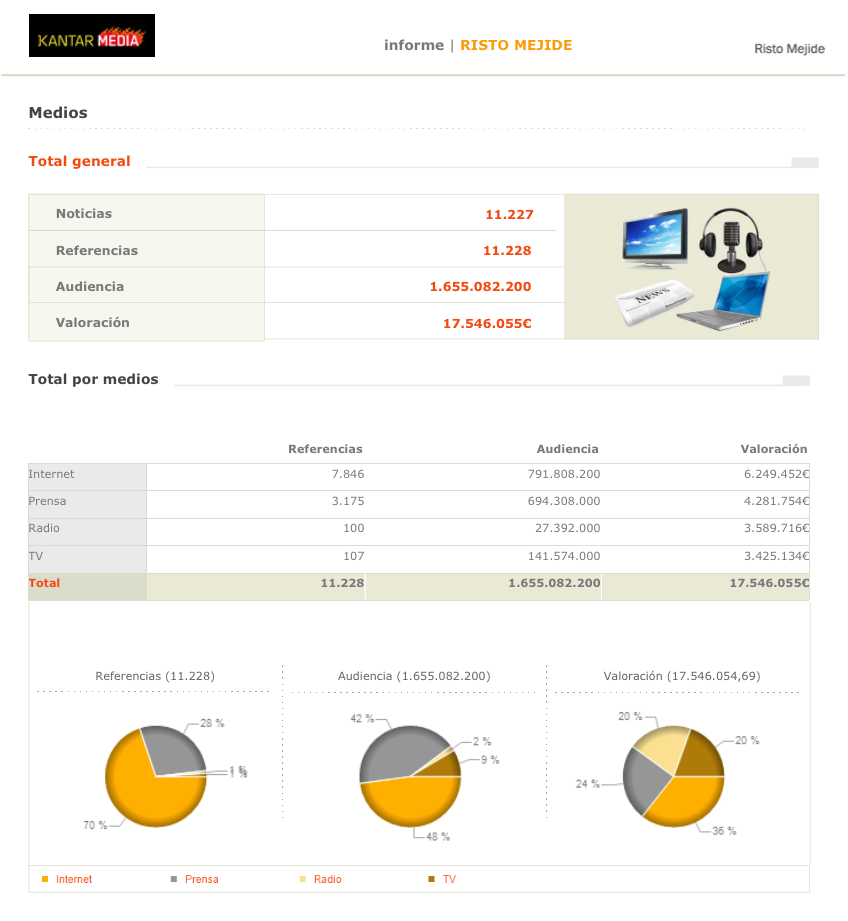
Task: Select the Noticias value 11.227
Action: pyautogui.click(x=509, y=214)
